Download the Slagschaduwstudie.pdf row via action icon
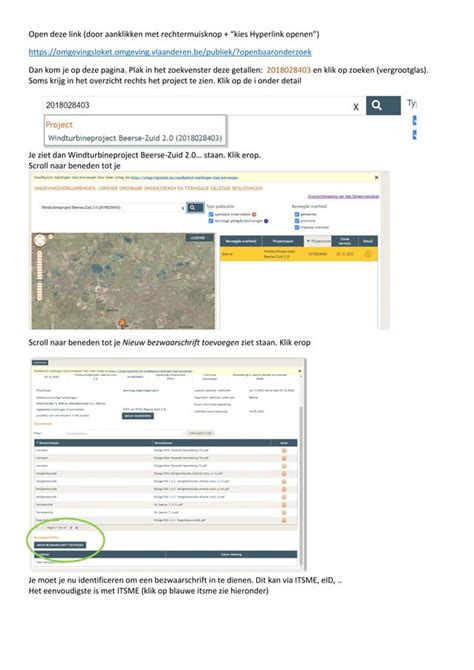 (x=283, y=520)
